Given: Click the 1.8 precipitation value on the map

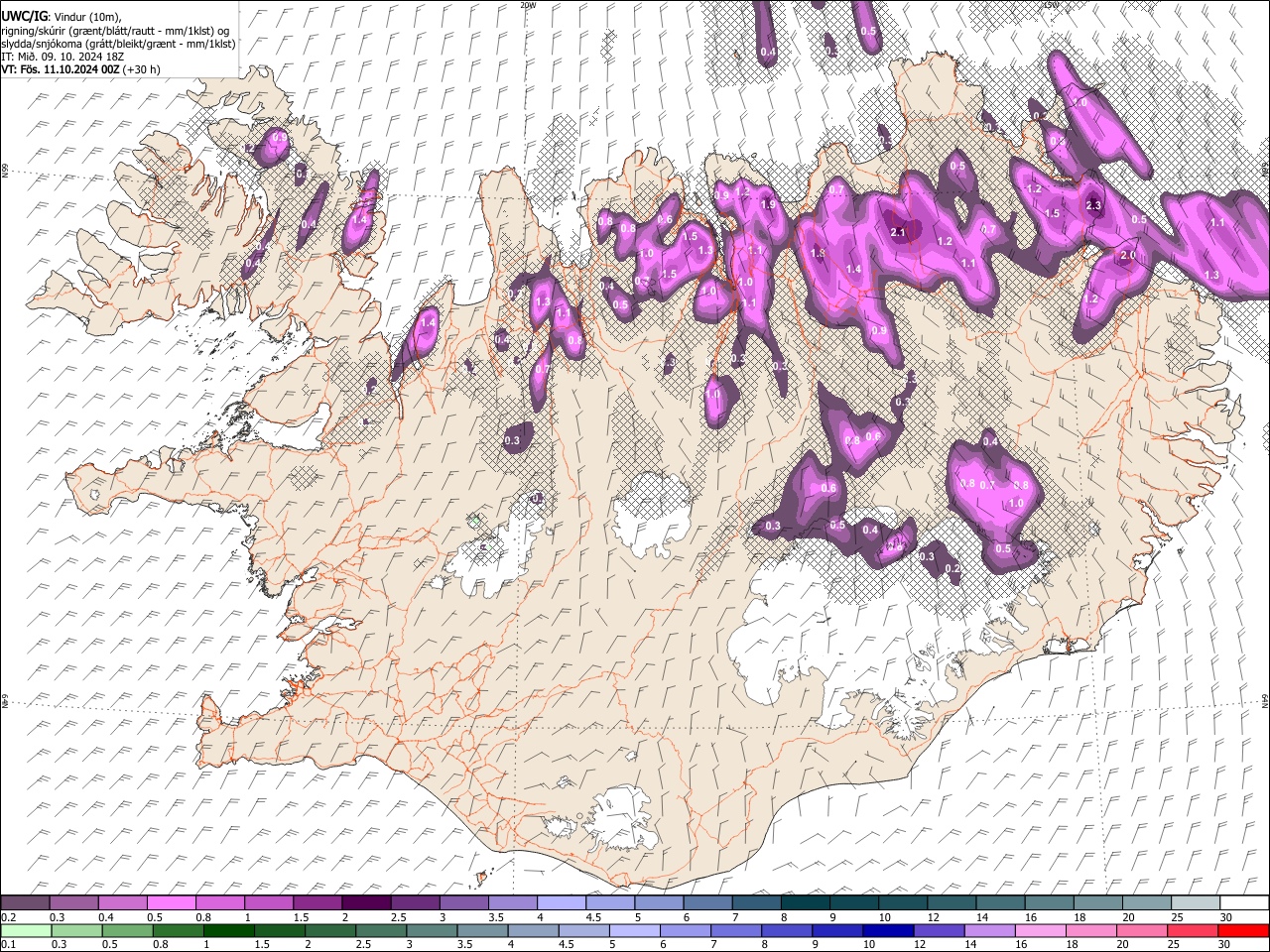Looking at the screenshot, I should pos(818,254).
